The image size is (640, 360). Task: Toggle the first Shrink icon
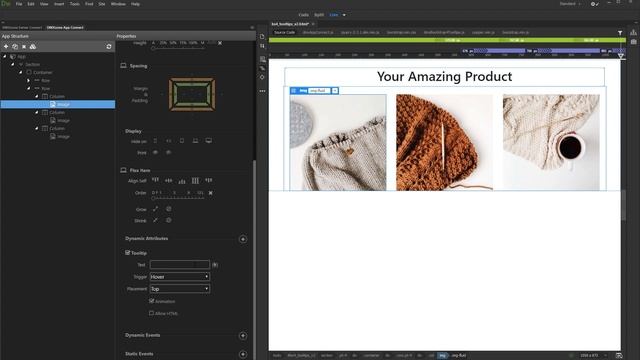[155, 220]
